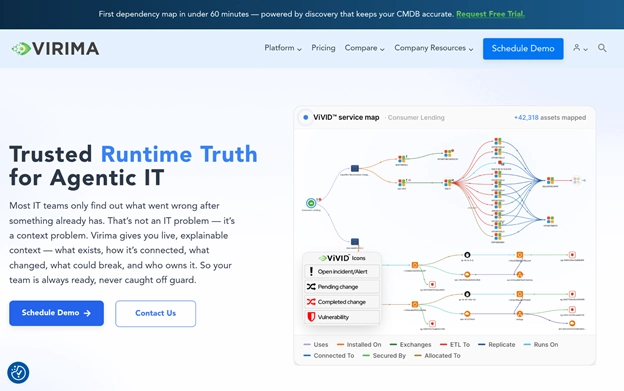Screen dimensions: 624x391
Task: Click the ETL To legend color line
Action: [x=443, y=344]
